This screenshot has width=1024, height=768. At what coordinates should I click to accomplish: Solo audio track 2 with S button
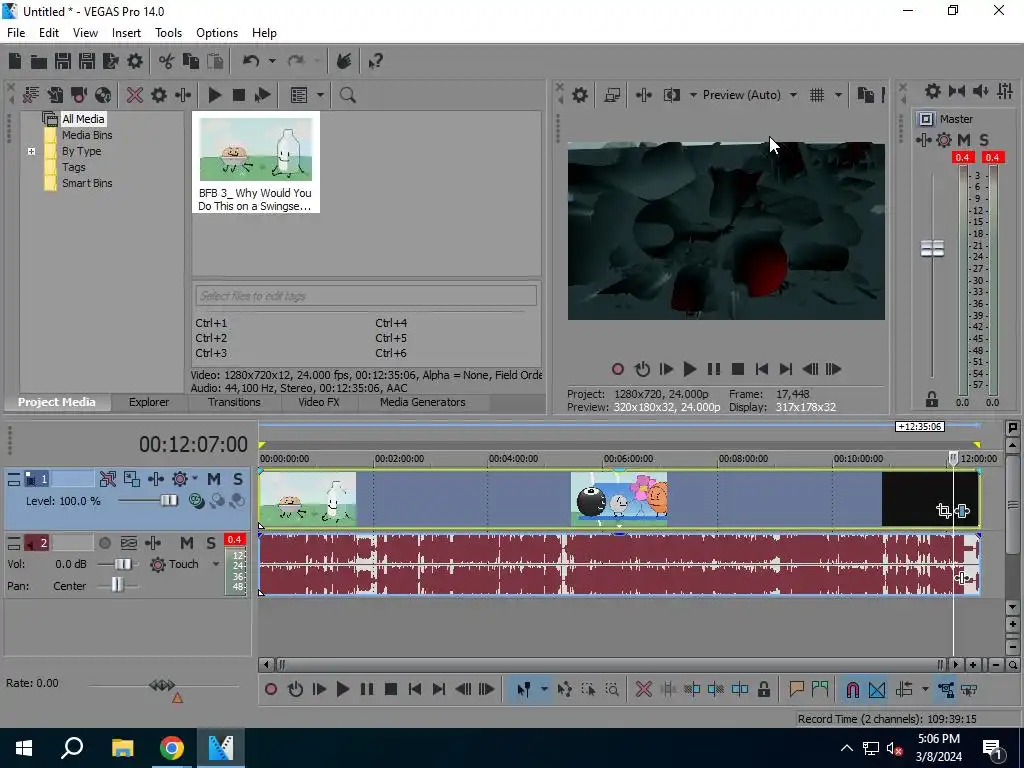(211, 543)
